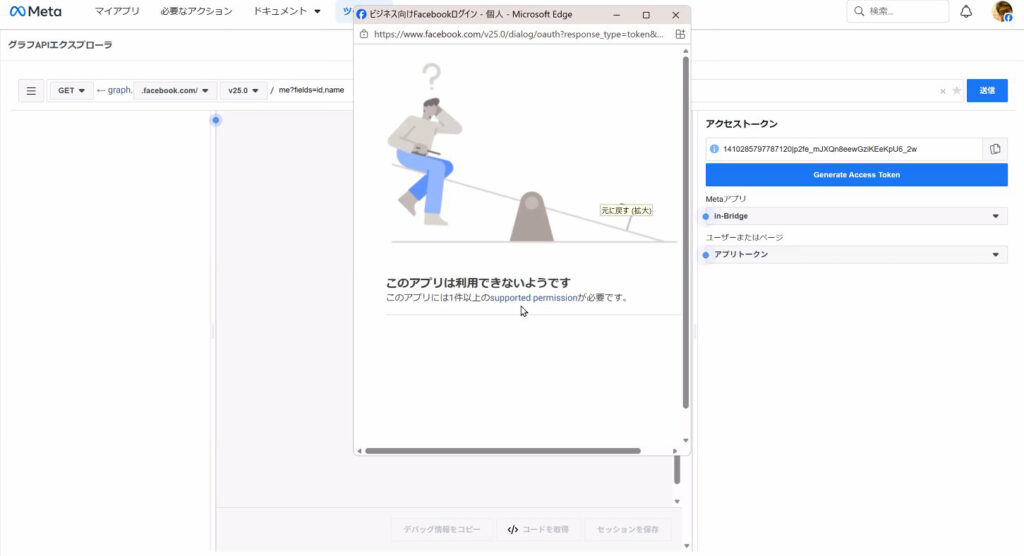Copy the access token with clipboard icon

[x=995, y=149]
